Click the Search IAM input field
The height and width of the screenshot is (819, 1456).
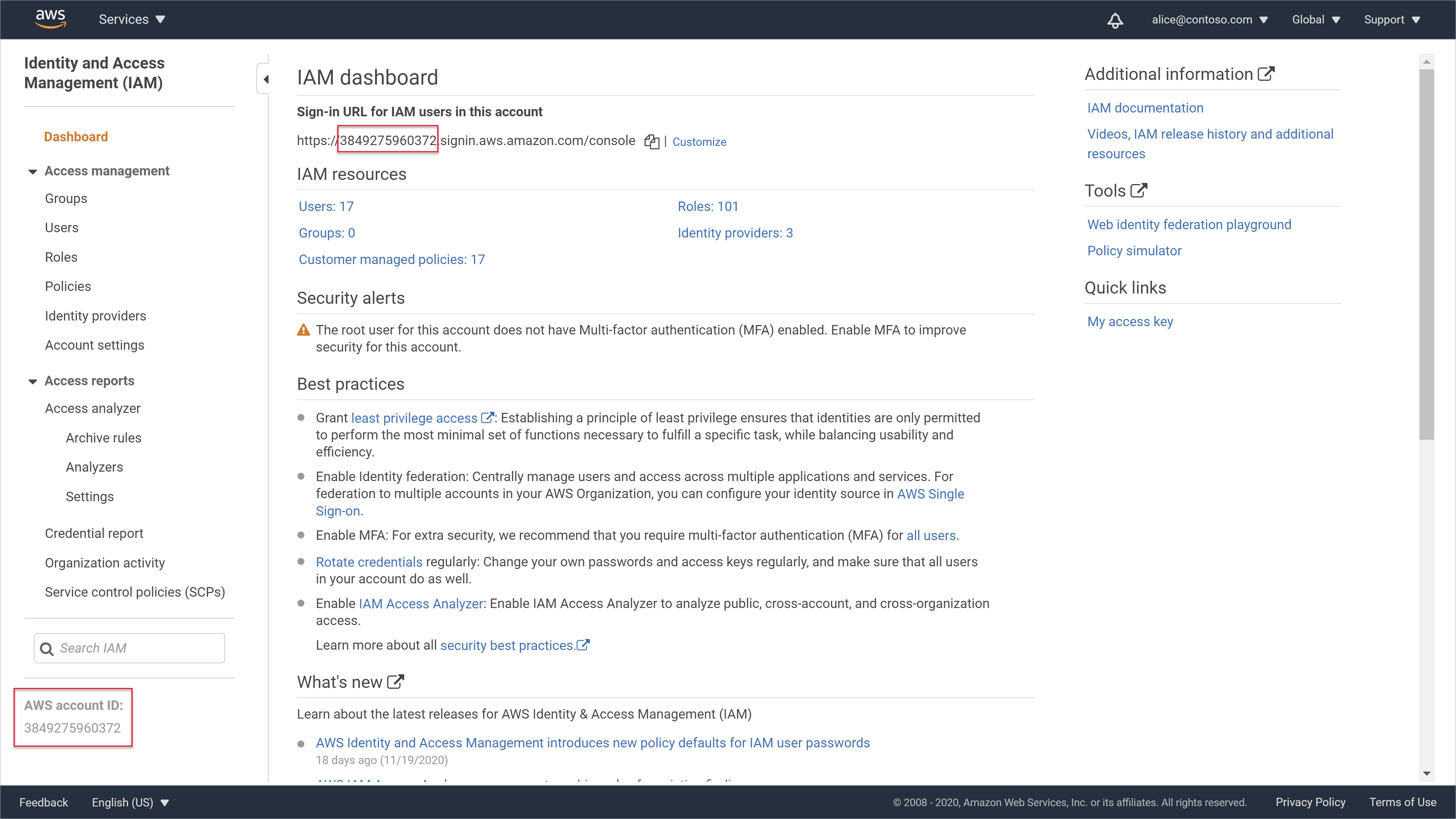pos(129,648)
